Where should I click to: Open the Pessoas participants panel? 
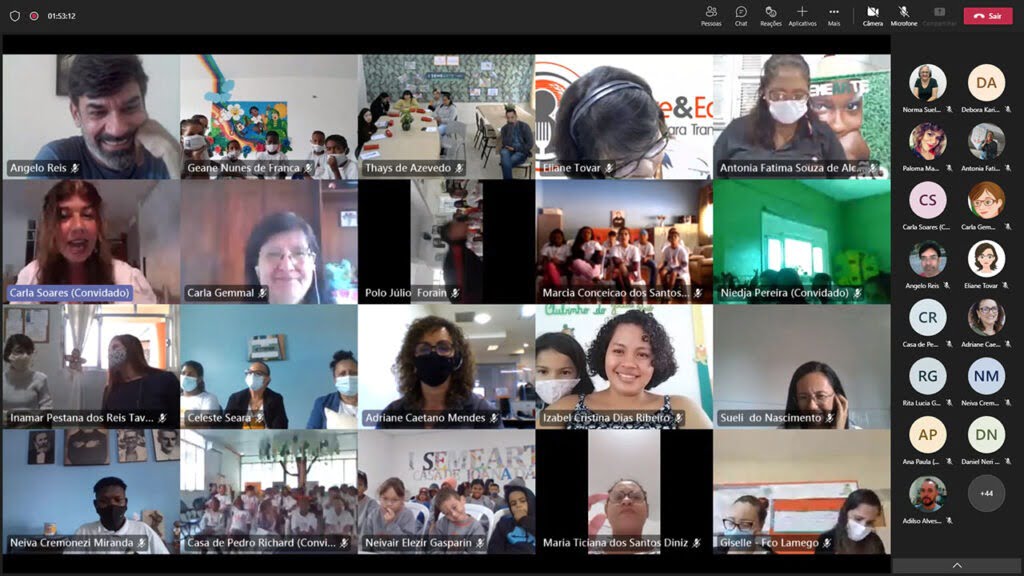point(711,15)
